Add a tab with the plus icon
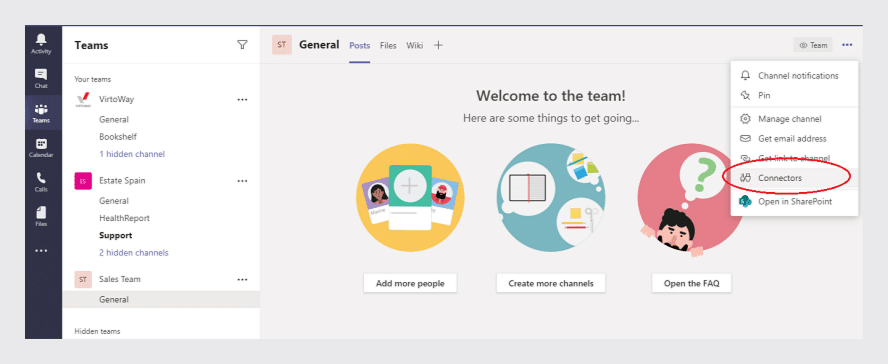 coord(438,45)
